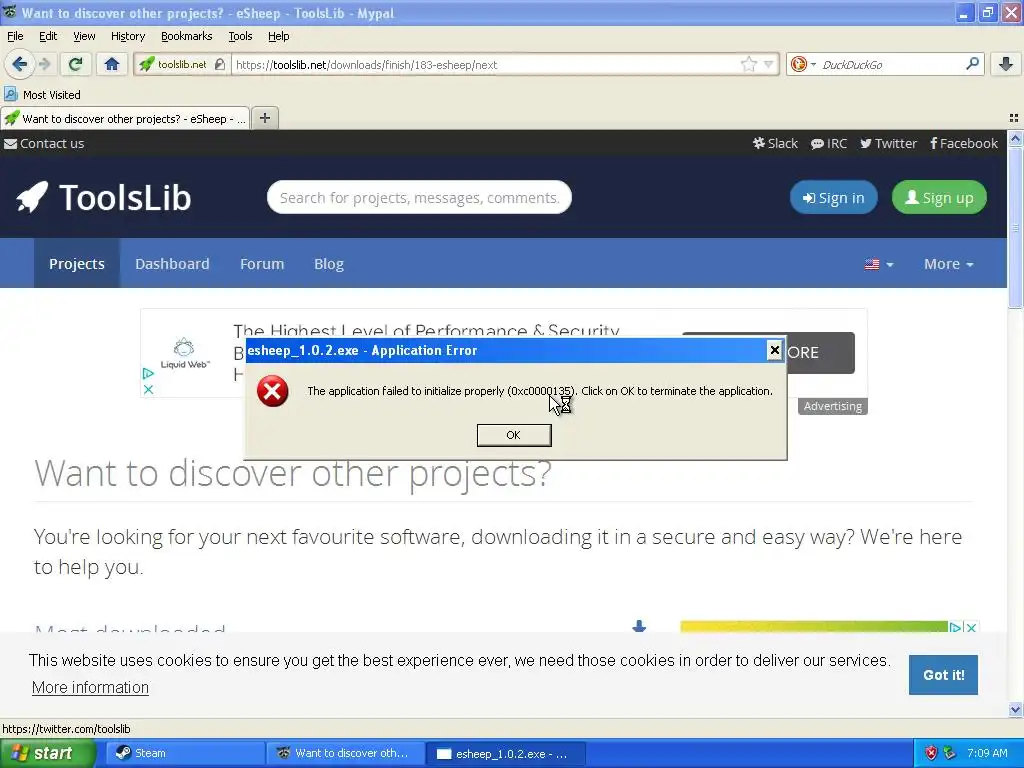The image size is (1024, 768).
Task: Open the Windows start menu
Action: point(47,753)
